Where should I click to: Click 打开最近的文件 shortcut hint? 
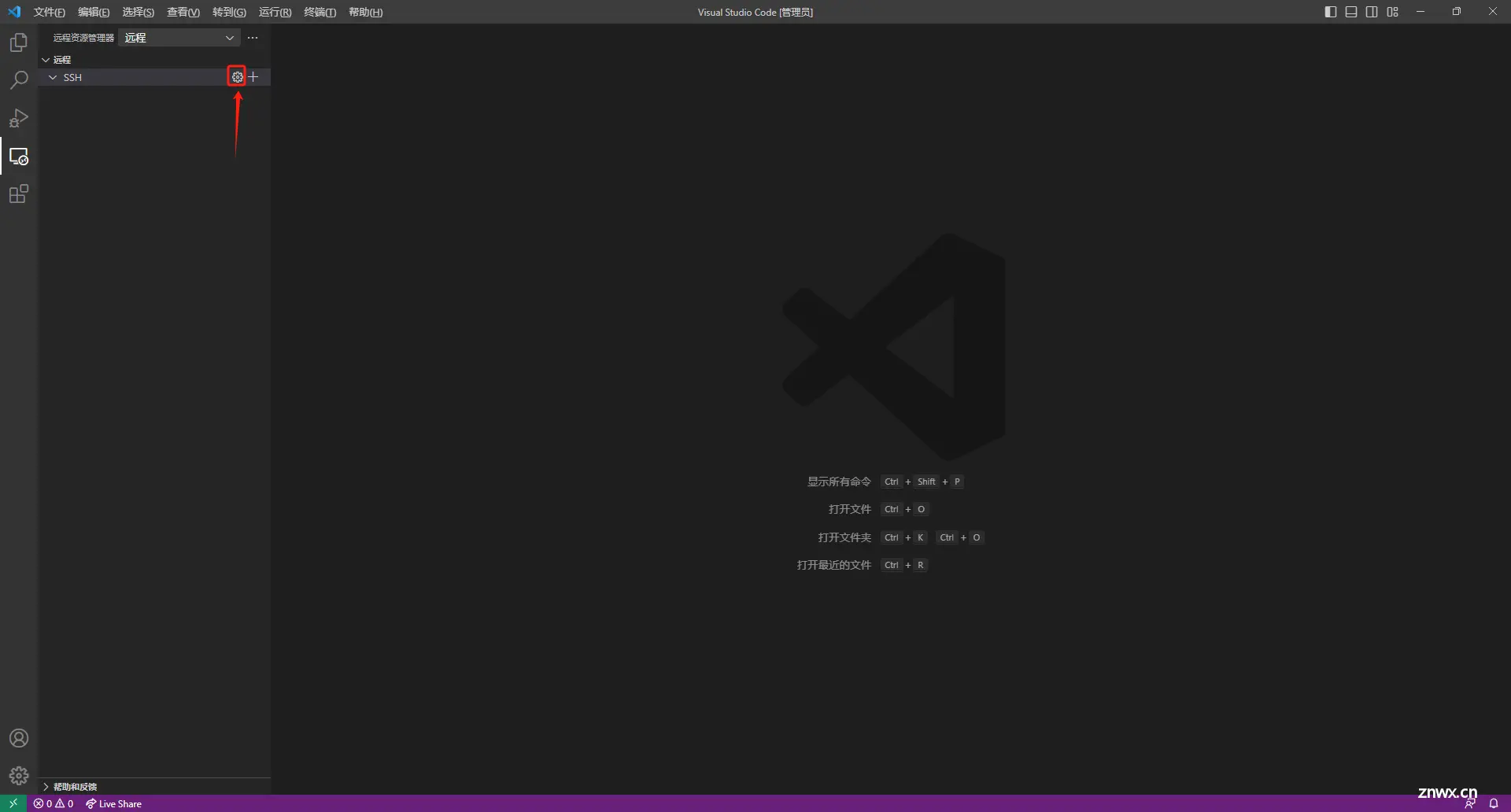(x=834, y=565)
